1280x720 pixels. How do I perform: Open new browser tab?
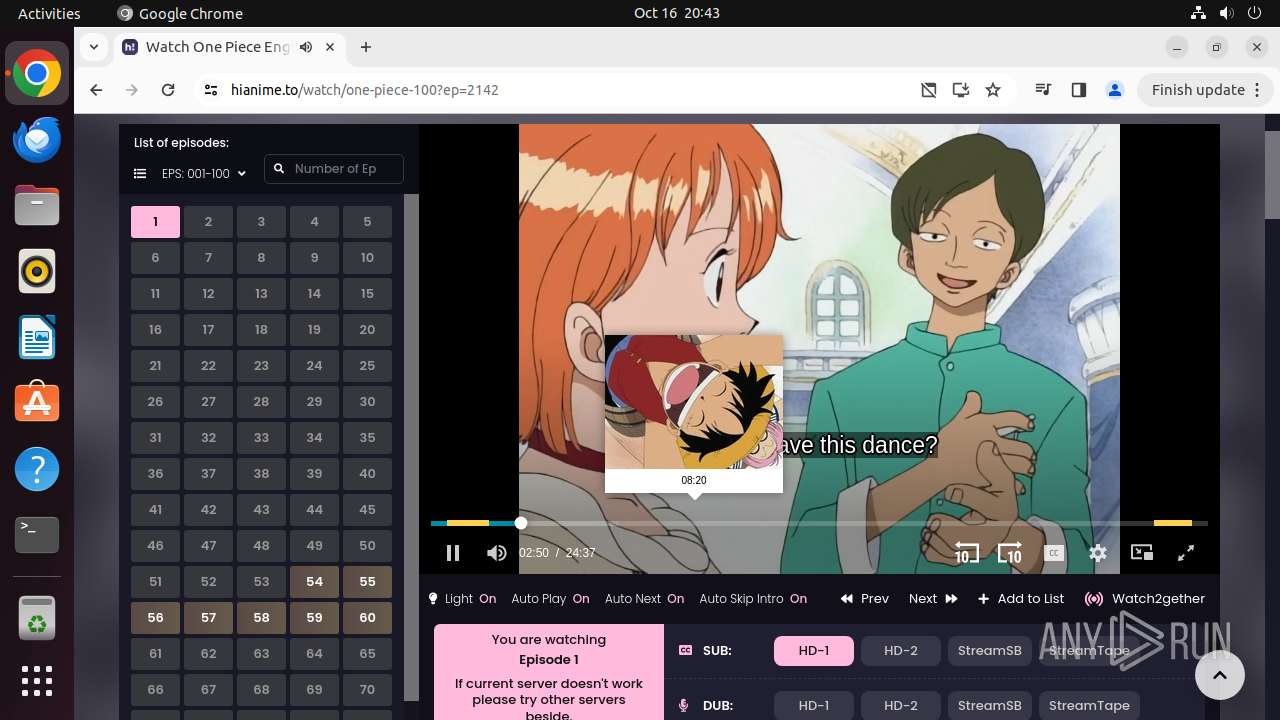coord(366,47)
